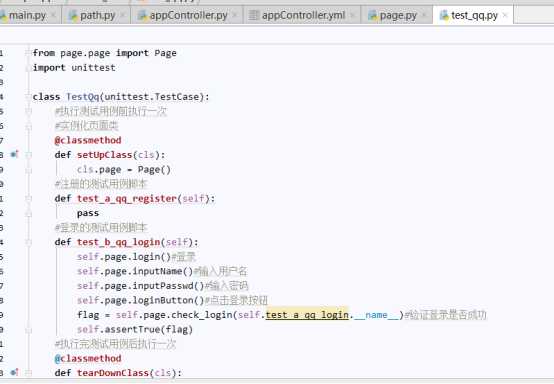Screen dimensions: 554x384
Task: Collapse the test_a_qq_register method fold marker
Action: point(28,199)
